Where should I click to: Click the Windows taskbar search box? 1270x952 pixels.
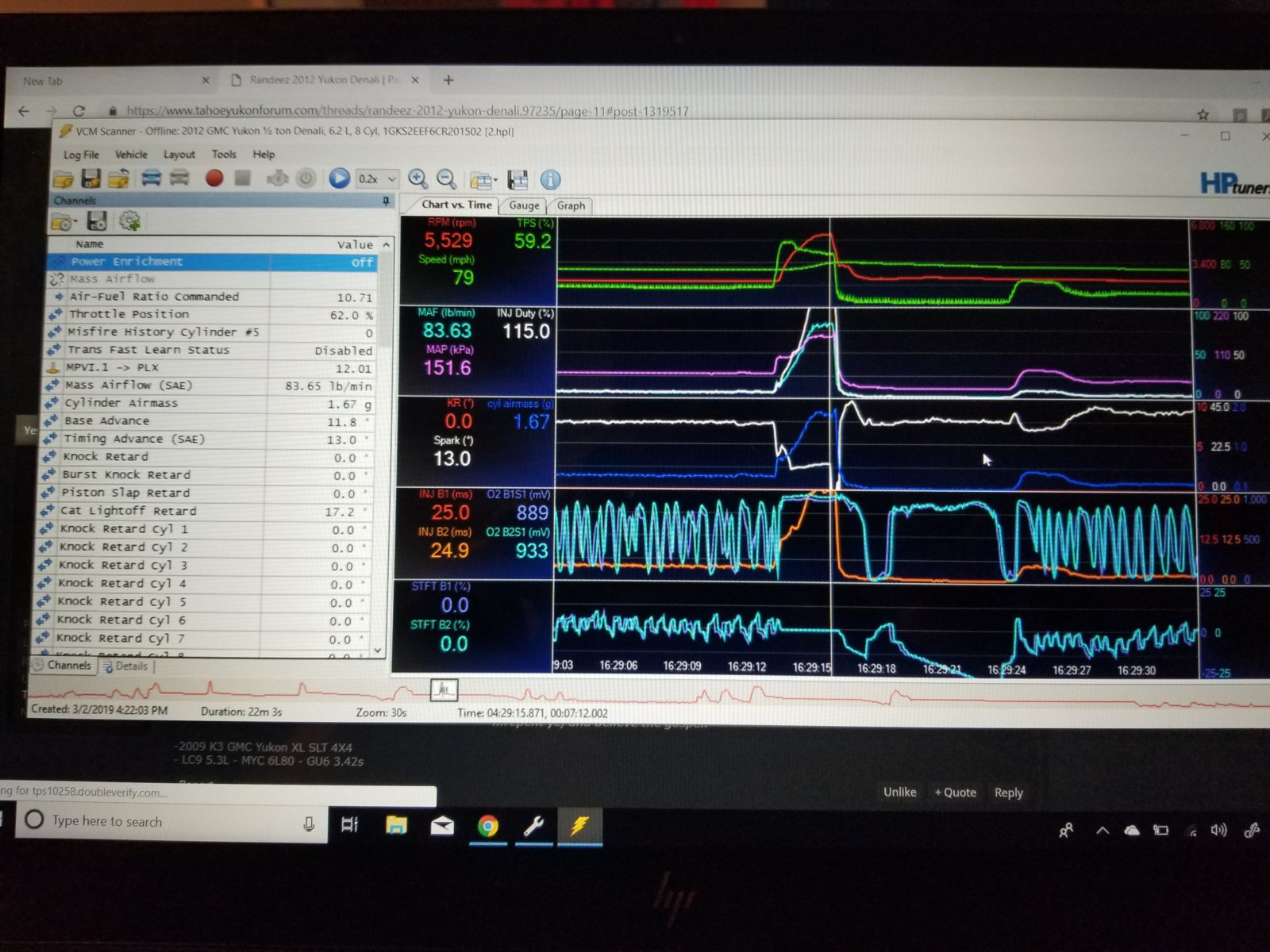tap(171, 822)
